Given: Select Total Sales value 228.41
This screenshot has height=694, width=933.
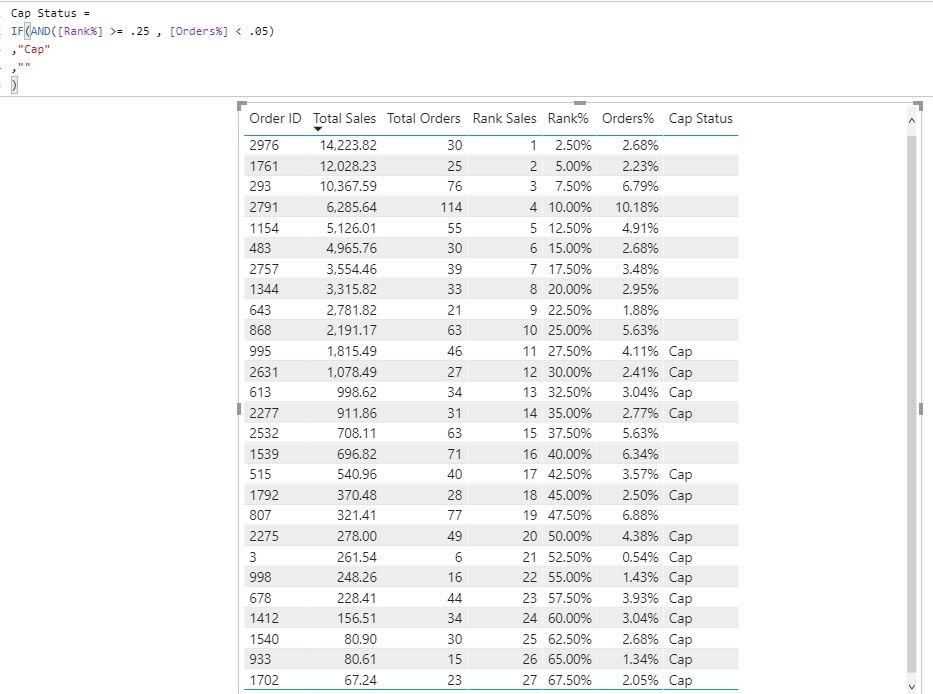Looking at the screenshot, I should [x=357, y=598].
